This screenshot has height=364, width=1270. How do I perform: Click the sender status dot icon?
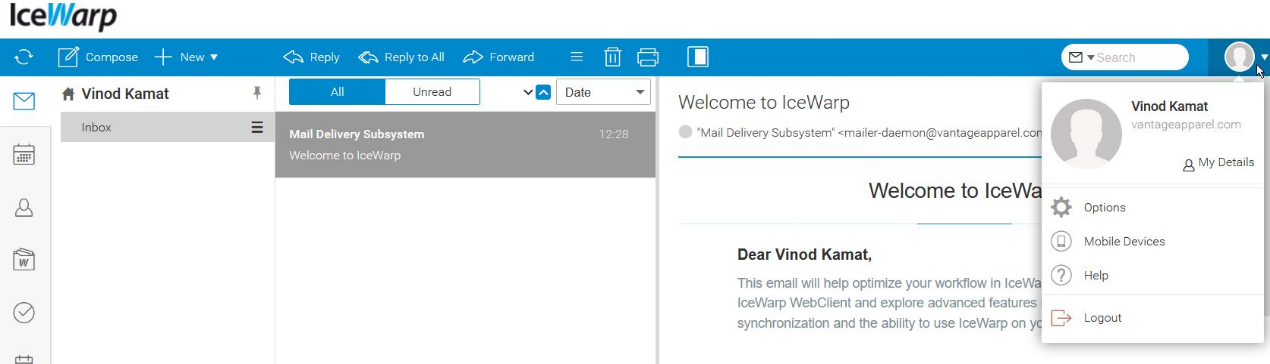pos(685,132)
